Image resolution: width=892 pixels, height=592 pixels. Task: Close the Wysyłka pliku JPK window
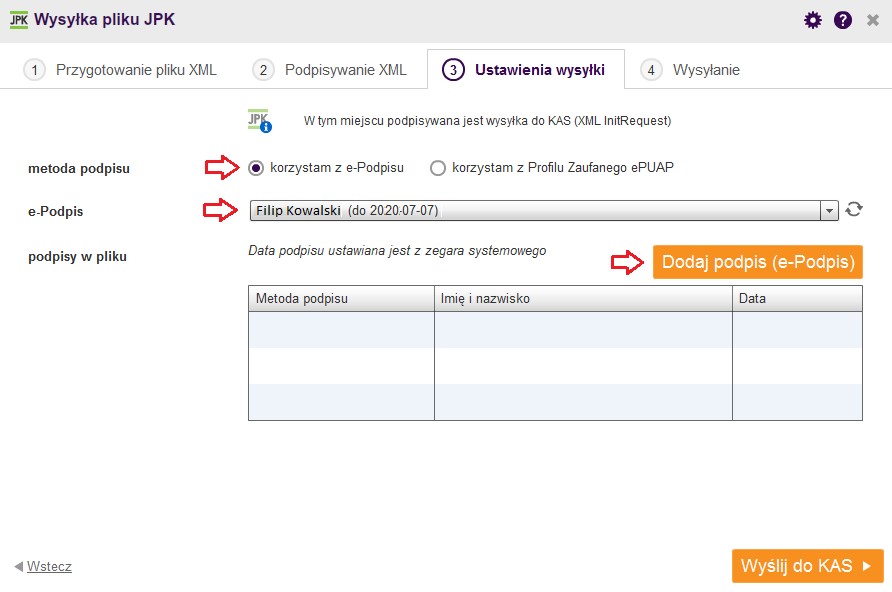pos(873,20)
